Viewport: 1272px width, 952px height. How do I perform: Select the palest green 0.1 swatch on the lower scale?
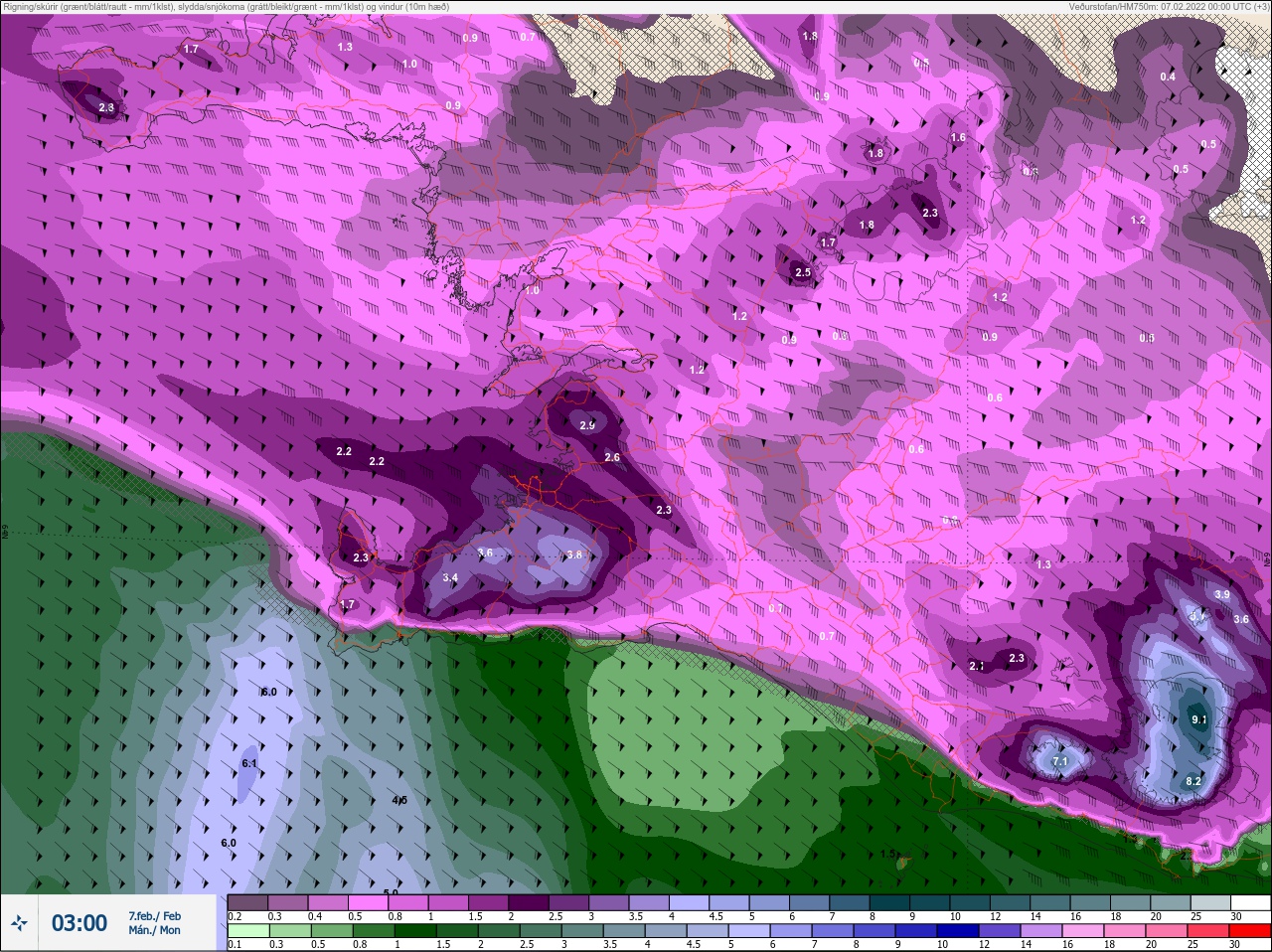tap(247, 930)
